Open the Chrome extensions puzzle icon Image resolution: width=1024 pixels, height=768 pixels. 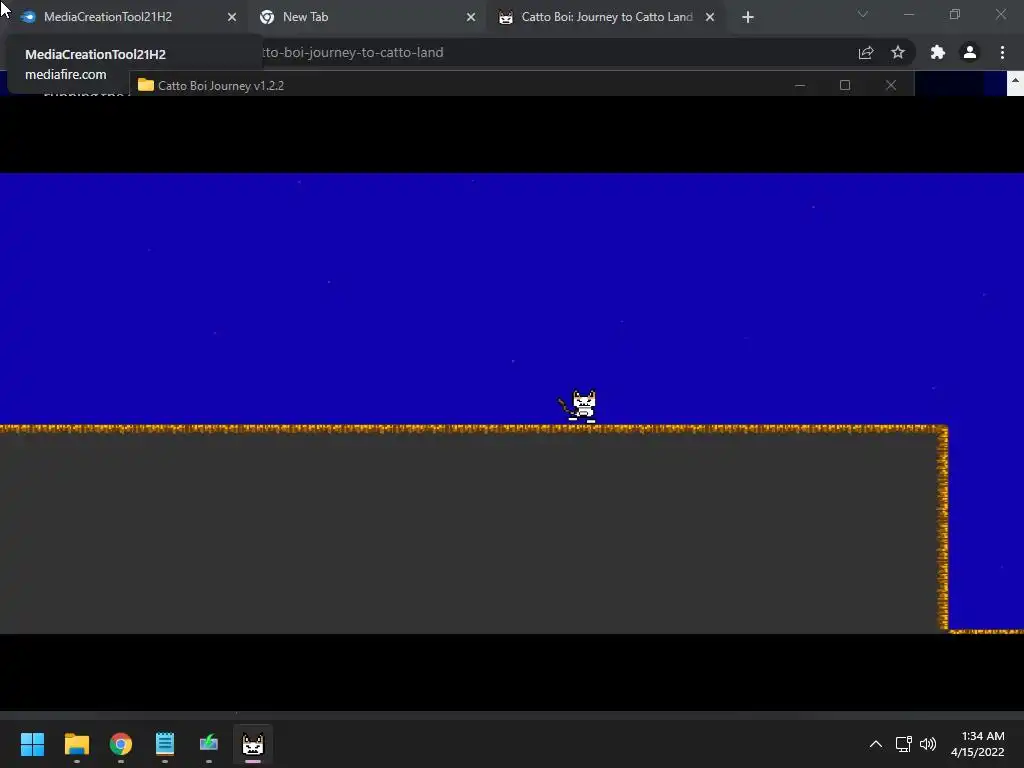point(937,52)
